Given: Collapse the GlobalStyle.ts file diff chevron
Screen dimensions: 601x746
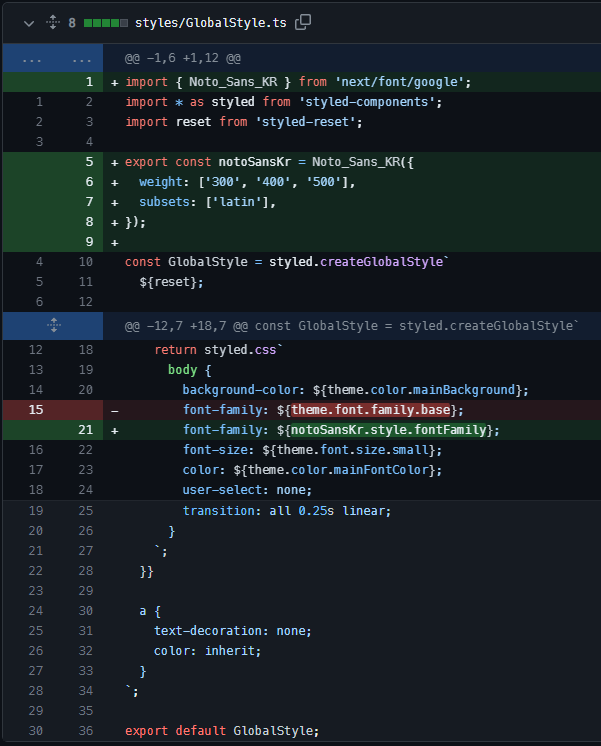Looking at the screenshot, I should [x=29, y=23].
